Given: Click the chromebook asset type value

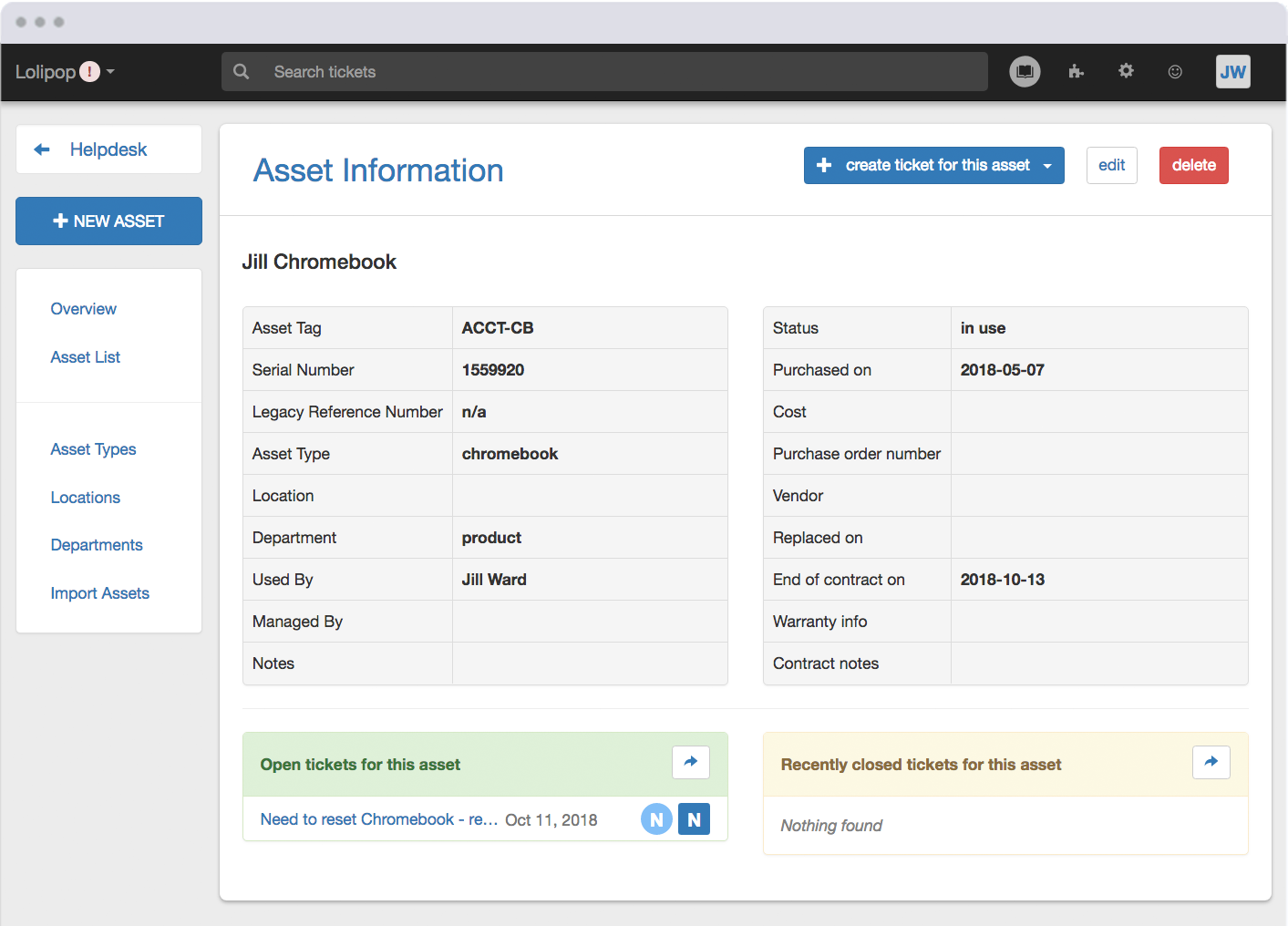Looking at the screenshot, I should tap(510, 454).
